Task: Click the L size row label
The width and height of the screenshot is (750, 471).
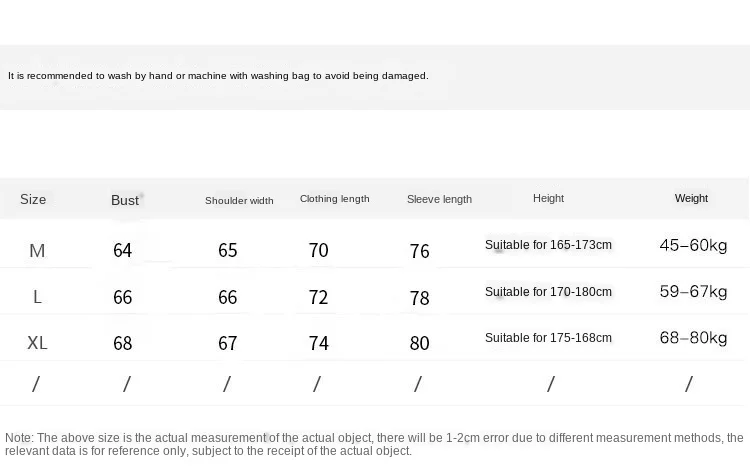Action: 37,297
